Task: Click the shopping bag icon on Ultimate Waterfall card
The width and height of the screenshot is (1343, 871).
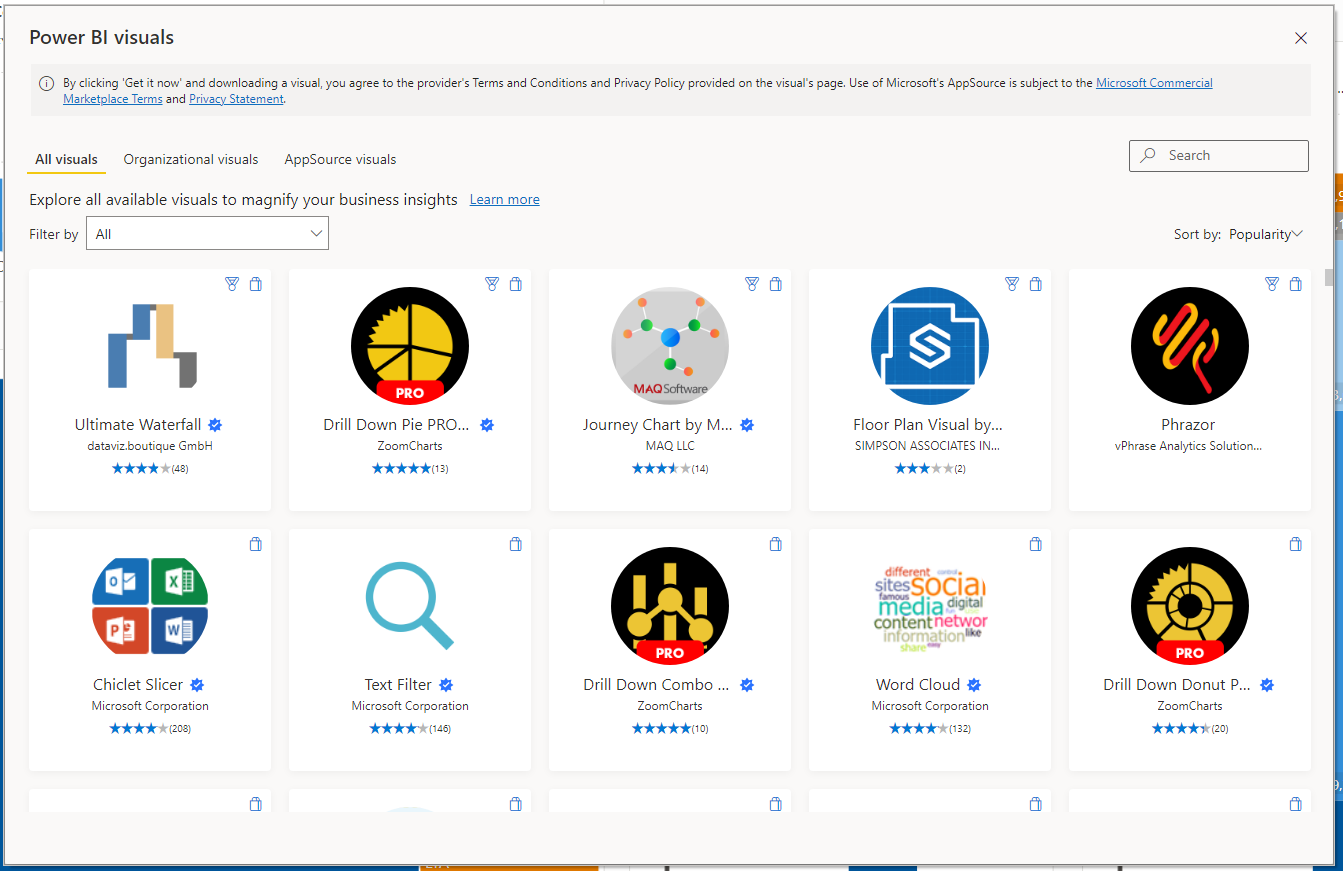Action: pyautogui.click(x=256, y=284)
